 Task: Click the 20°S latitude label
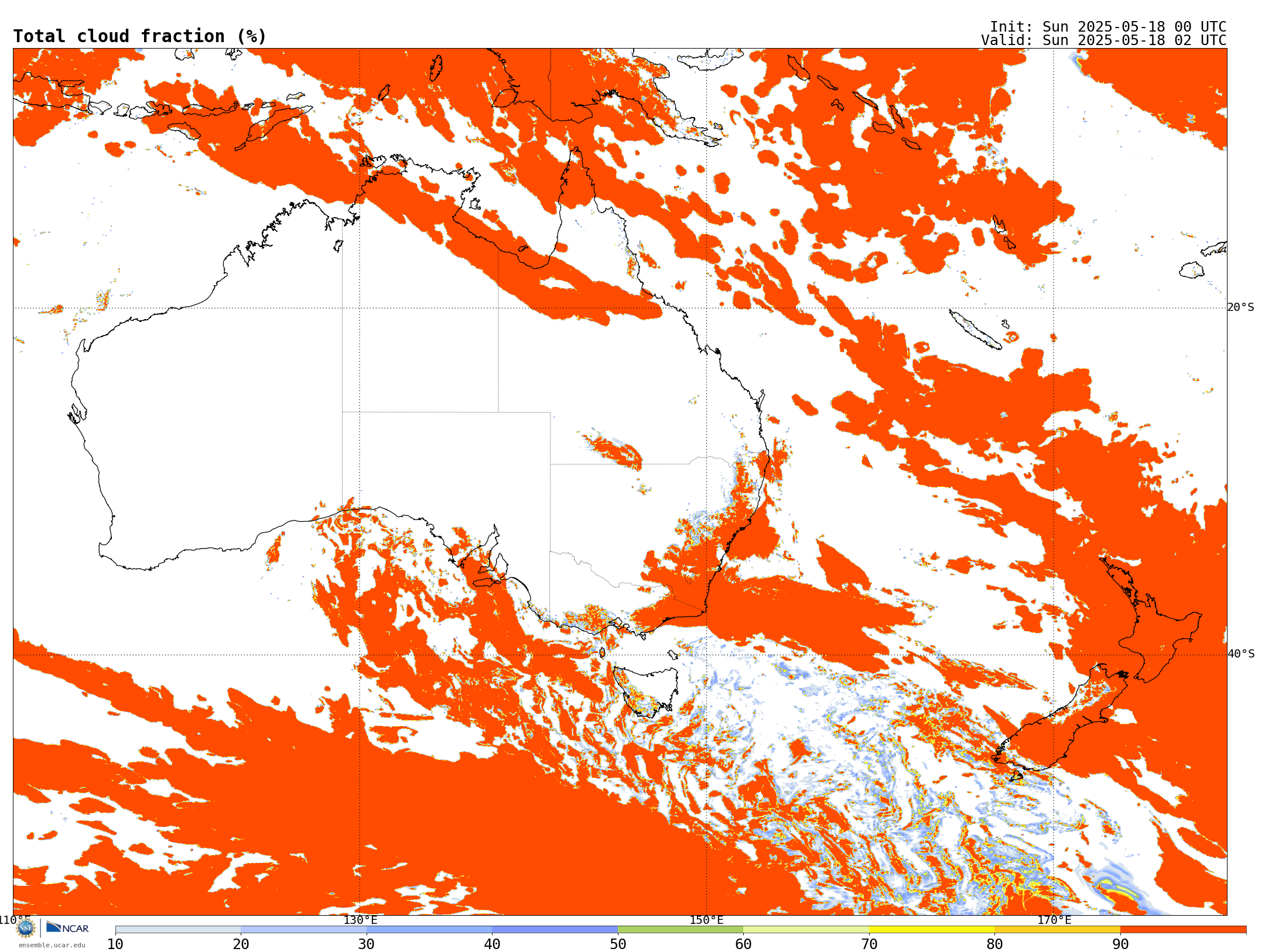pos(1241,307)
